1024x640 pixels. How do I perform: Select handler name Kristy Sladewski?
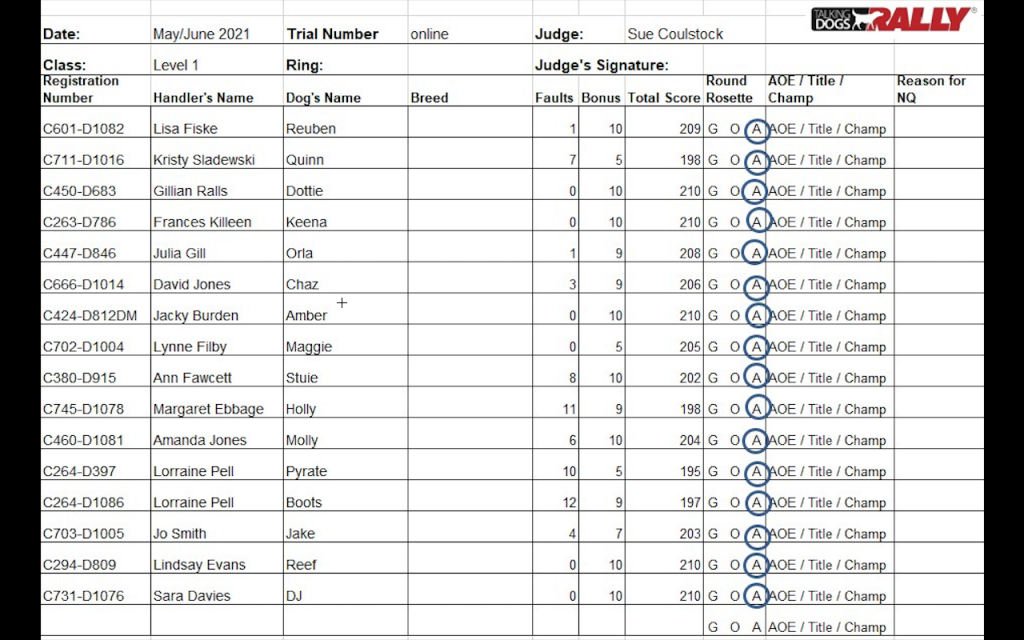(204, 160)
